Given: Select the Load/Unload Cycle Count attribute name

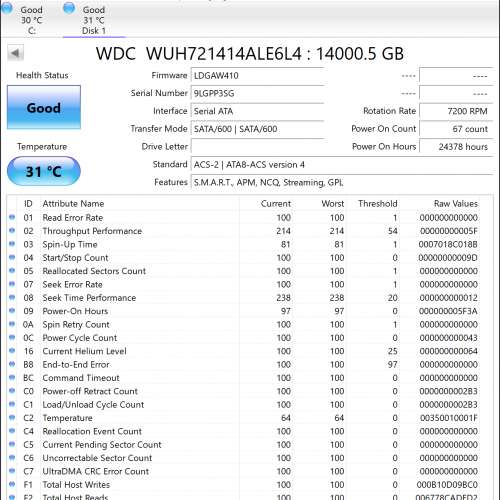Looking at the screenshot, I should coord(93,405).
